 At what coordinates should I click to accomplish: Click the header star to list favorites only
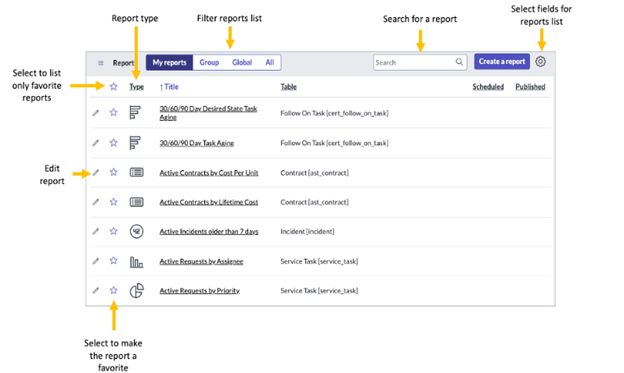coord(113,86)
